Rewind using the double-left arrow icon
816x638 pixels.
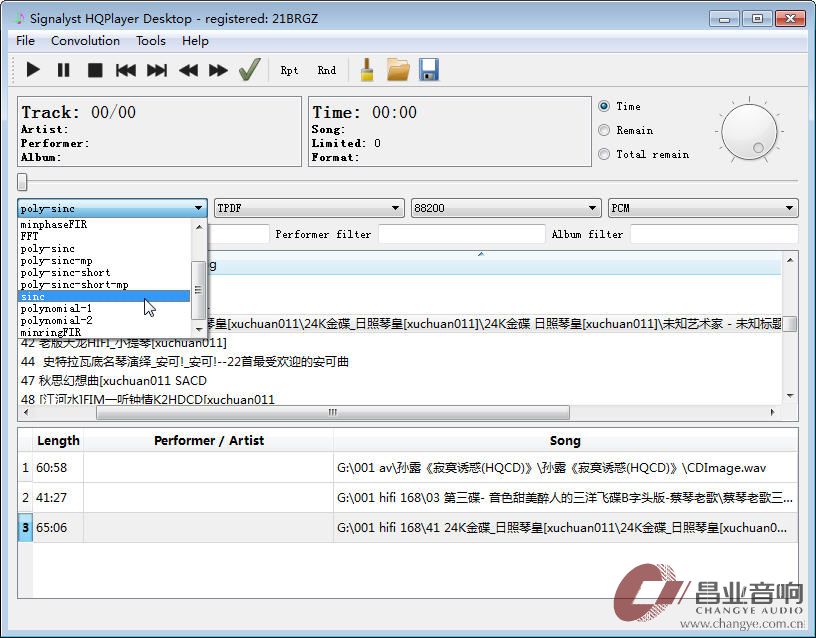188,70
